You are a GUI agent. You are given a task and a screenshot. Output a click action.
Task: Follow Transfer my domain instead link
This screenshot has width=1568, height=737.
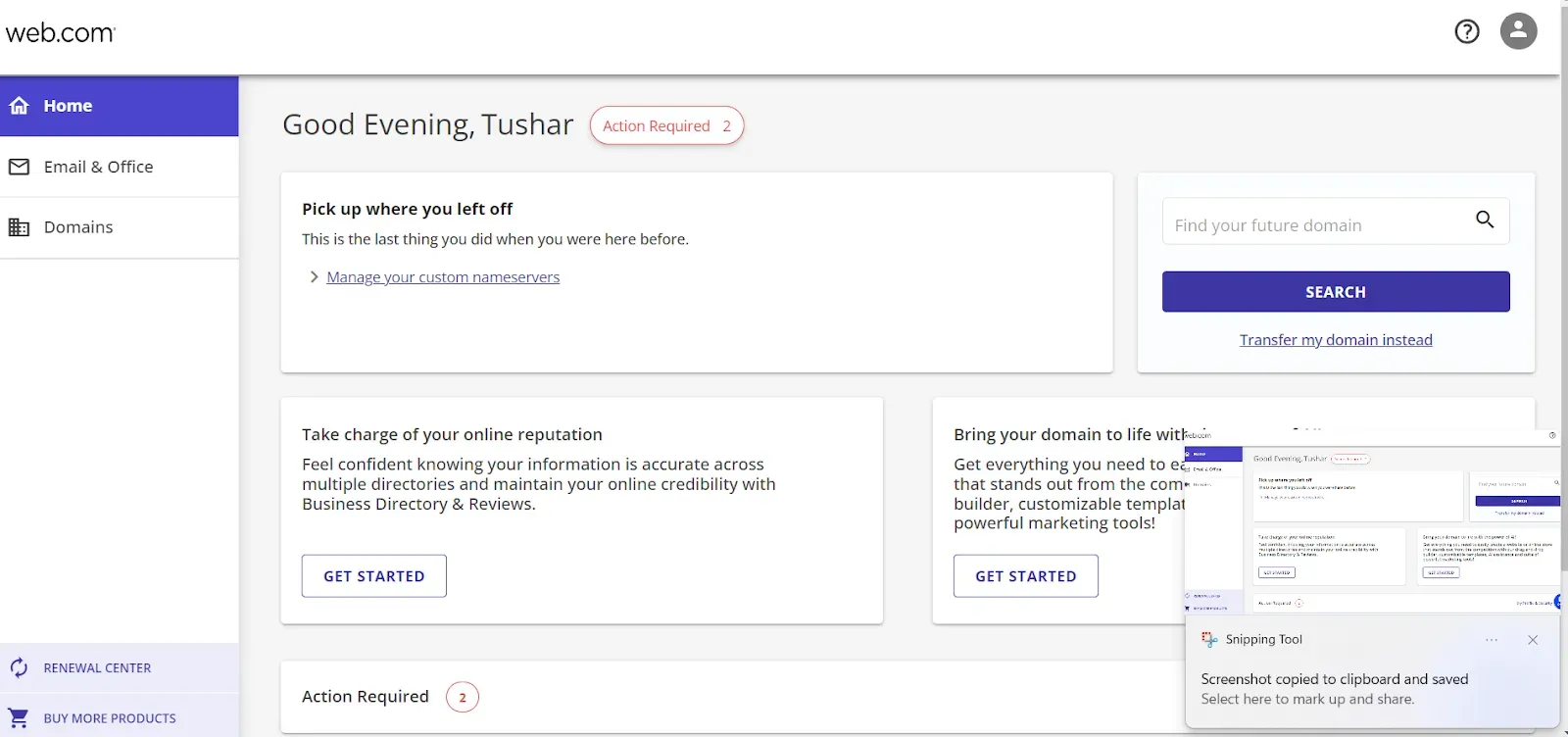tap(1336, 340)
